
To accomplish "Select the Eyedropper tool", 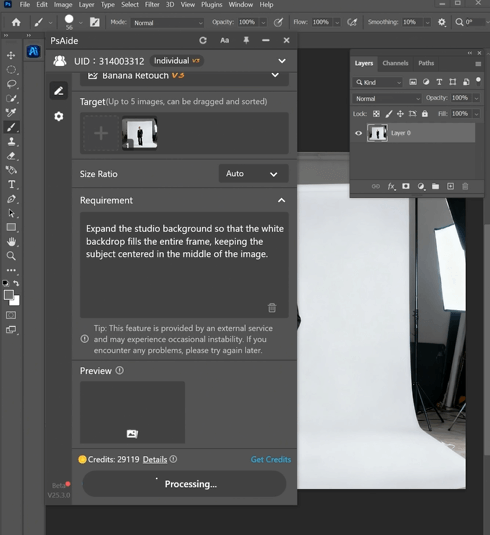I will 11,113.
